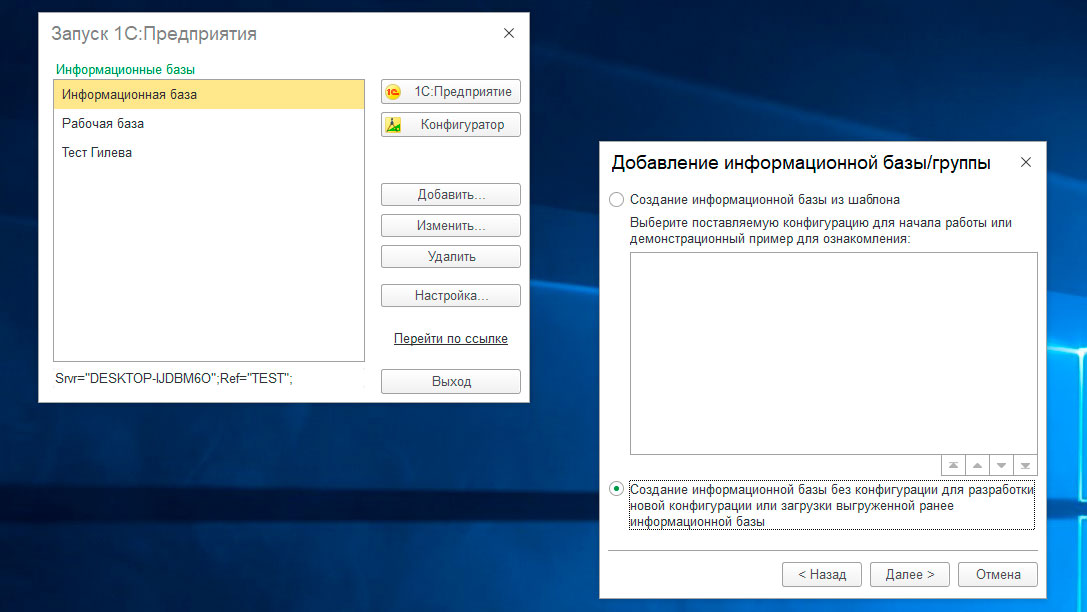
Task: Click the Изменить... button
Action: 451,225
